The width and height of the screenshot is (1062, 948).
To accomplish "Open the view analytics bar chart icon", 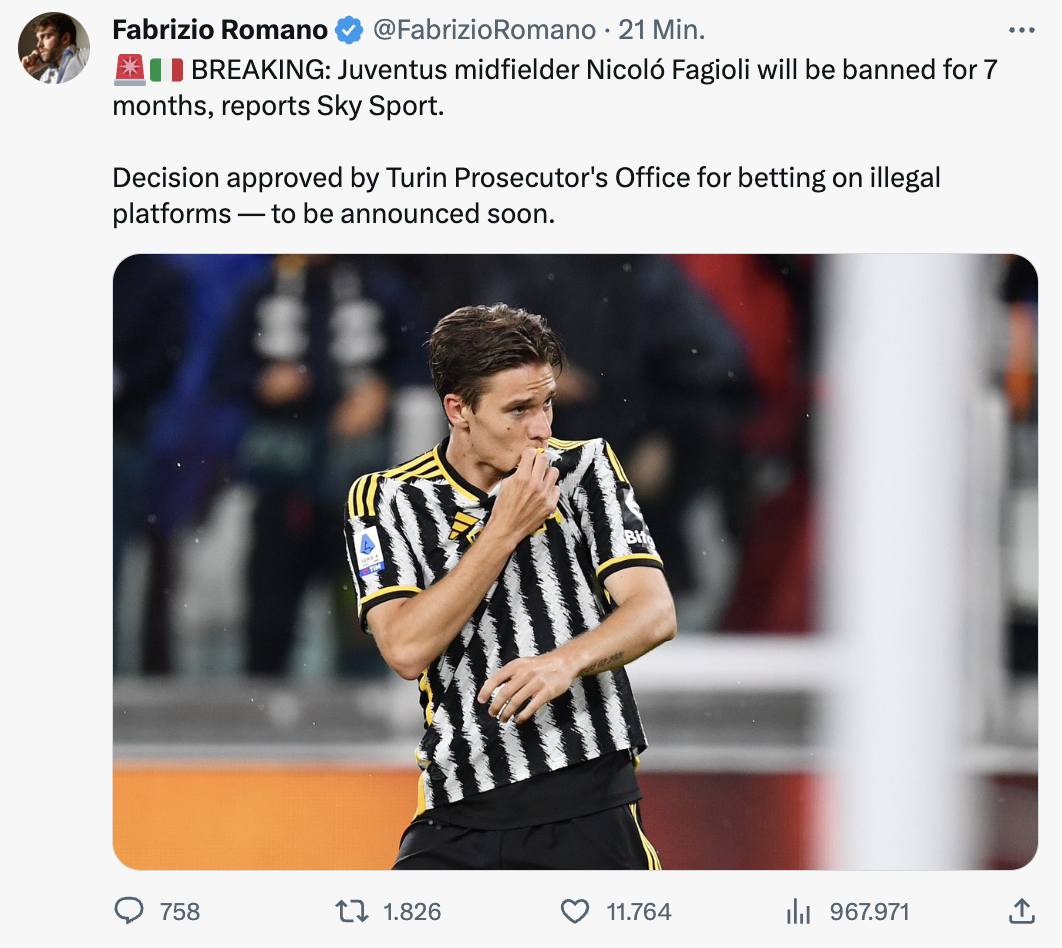I will tap(798, 911).
